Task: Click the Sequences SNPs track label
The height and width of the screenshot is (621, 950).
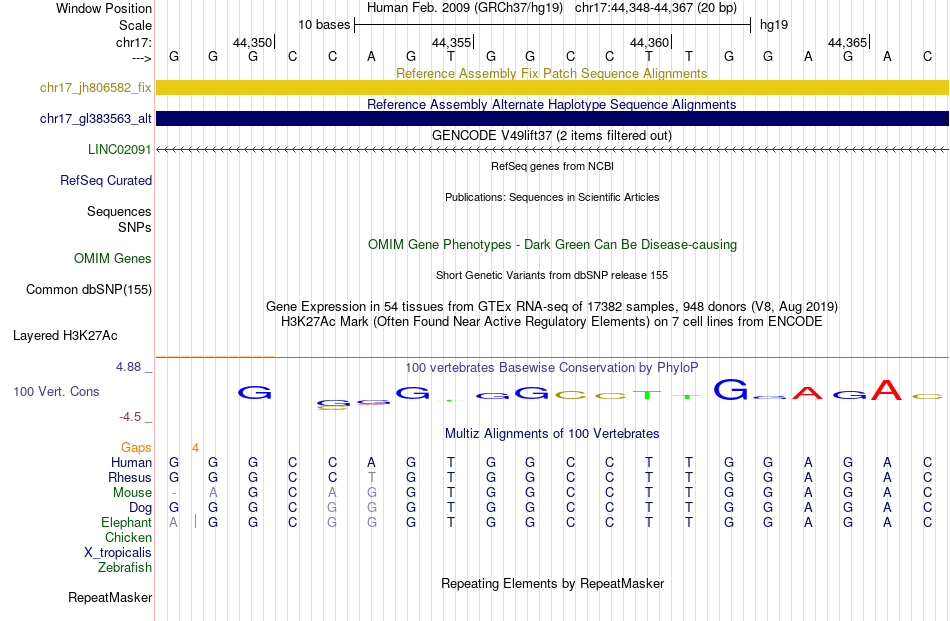Action: [x=119, y=219]
